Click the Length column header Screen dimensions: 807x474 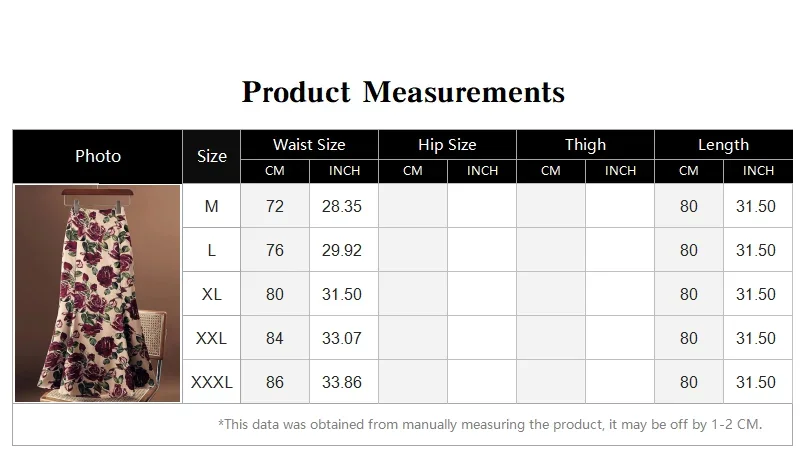[723, 145]
